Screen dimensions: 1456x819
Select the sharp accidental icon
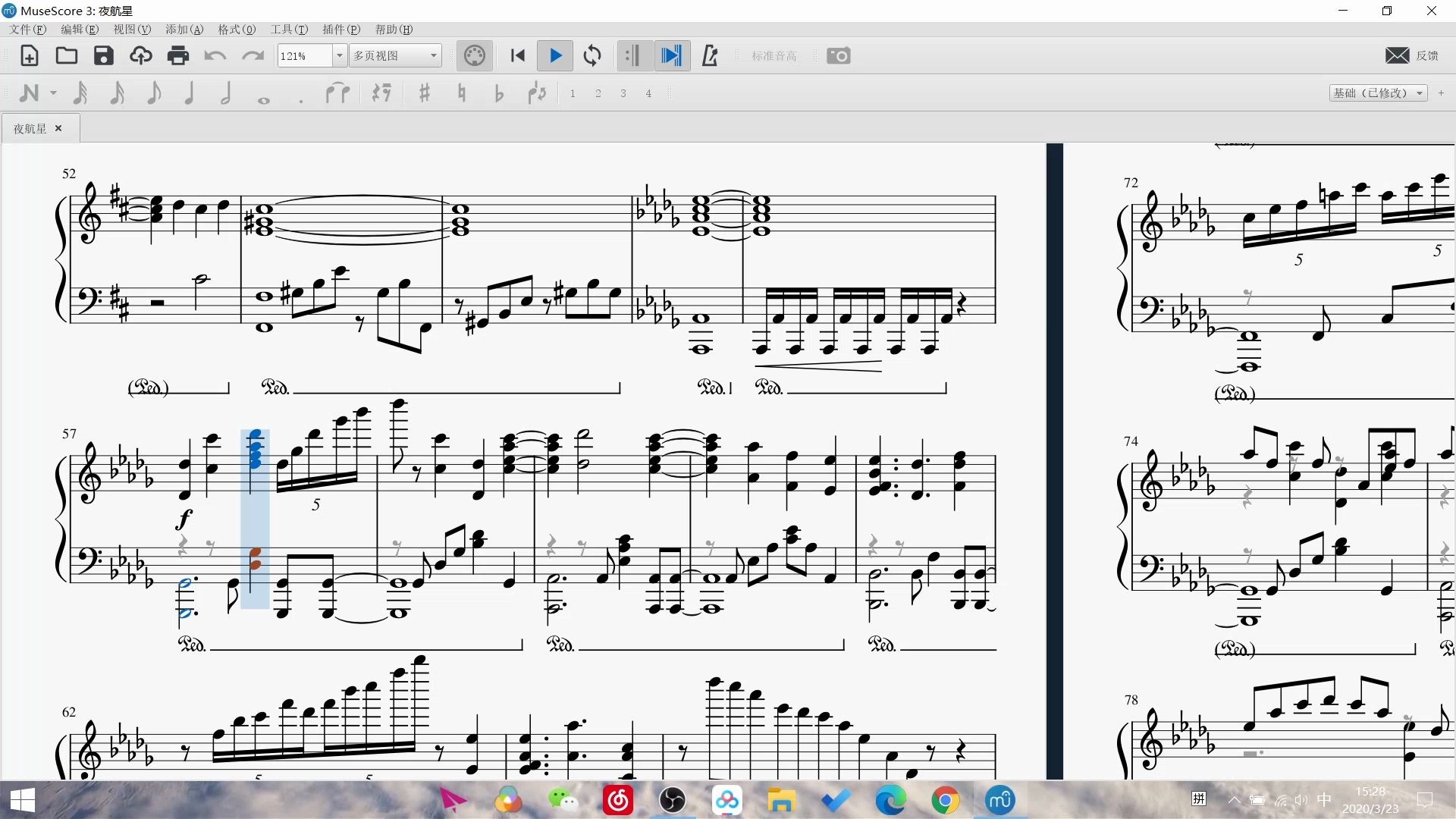pyautogui.click(x=425, y=93)
